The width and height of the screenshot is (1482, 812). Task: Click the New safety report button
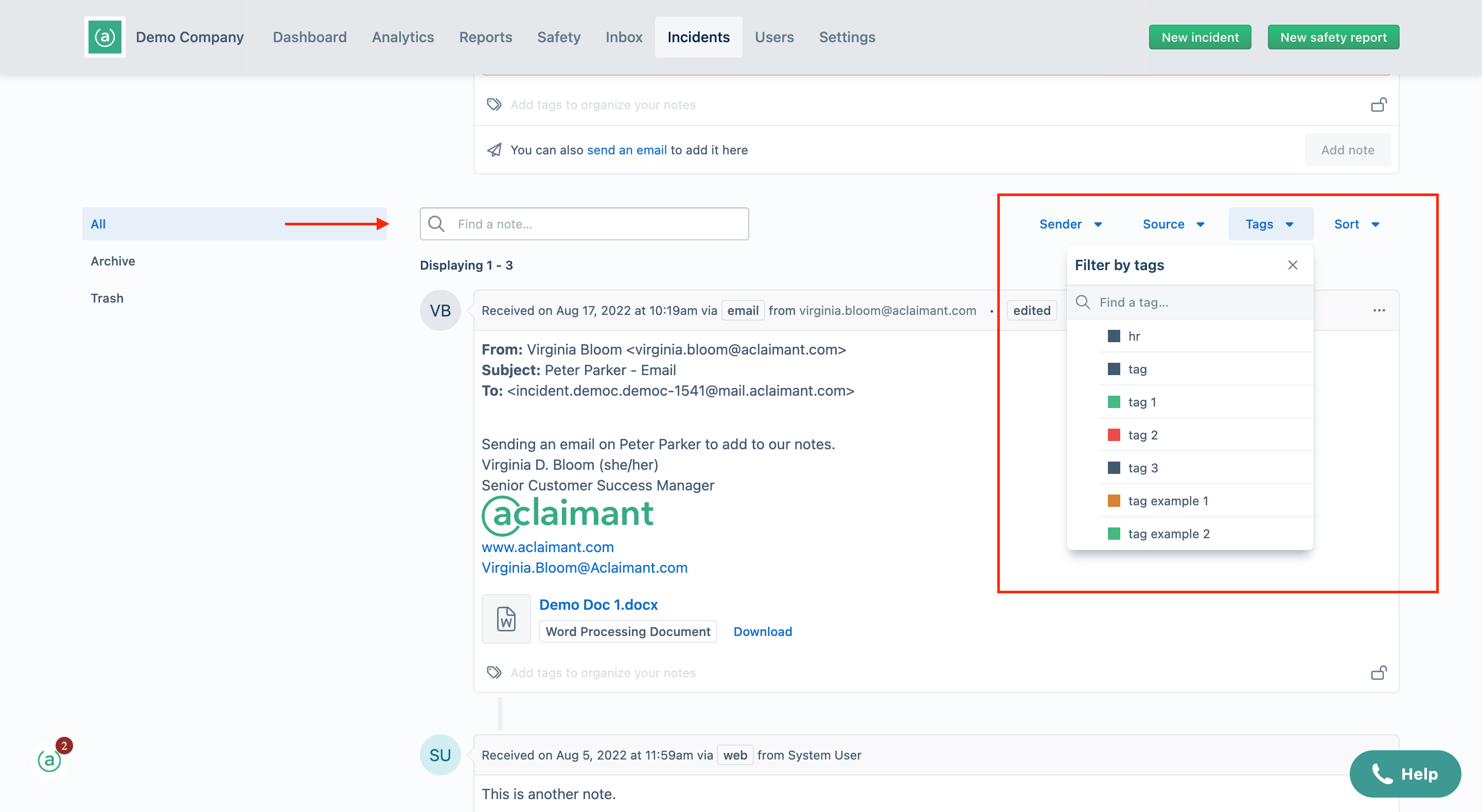1334,37
